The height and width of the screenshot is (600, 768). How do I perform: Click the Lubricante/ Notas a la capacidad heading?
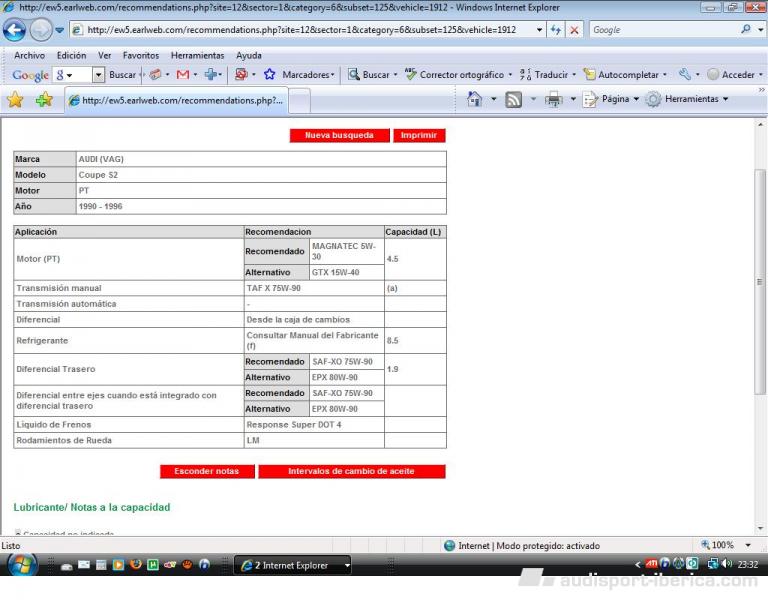coord(92,507)
